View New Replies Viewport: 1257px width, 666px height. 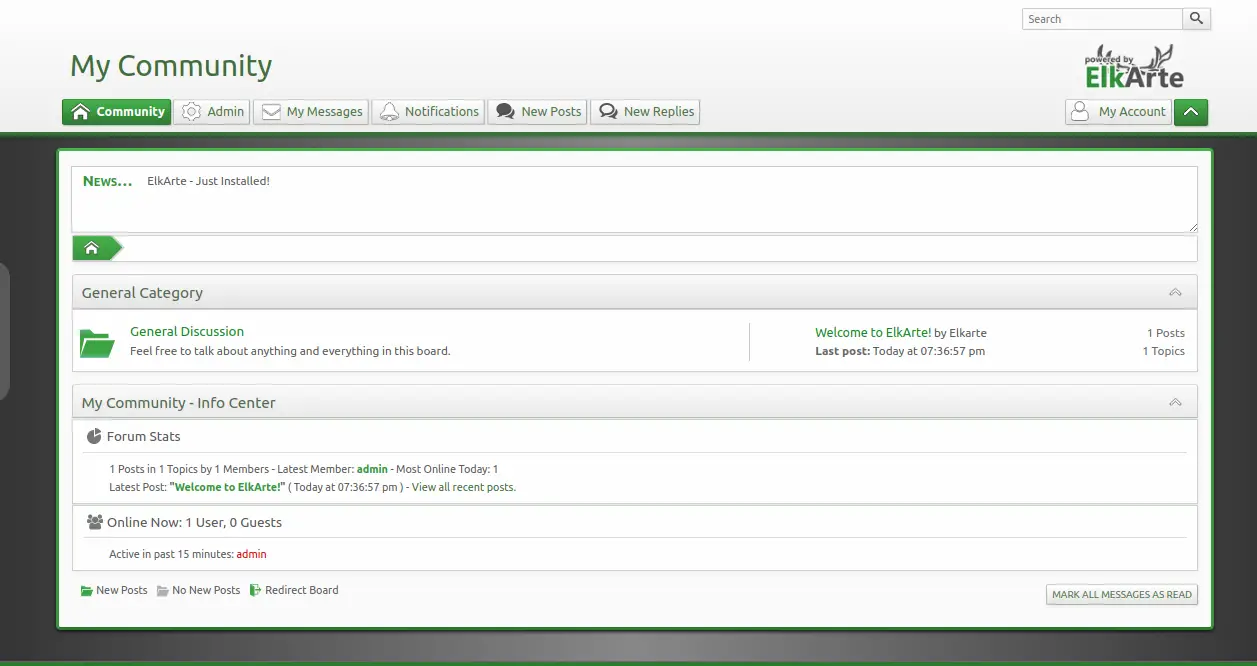pyautogui.click(x=645, y=112)
